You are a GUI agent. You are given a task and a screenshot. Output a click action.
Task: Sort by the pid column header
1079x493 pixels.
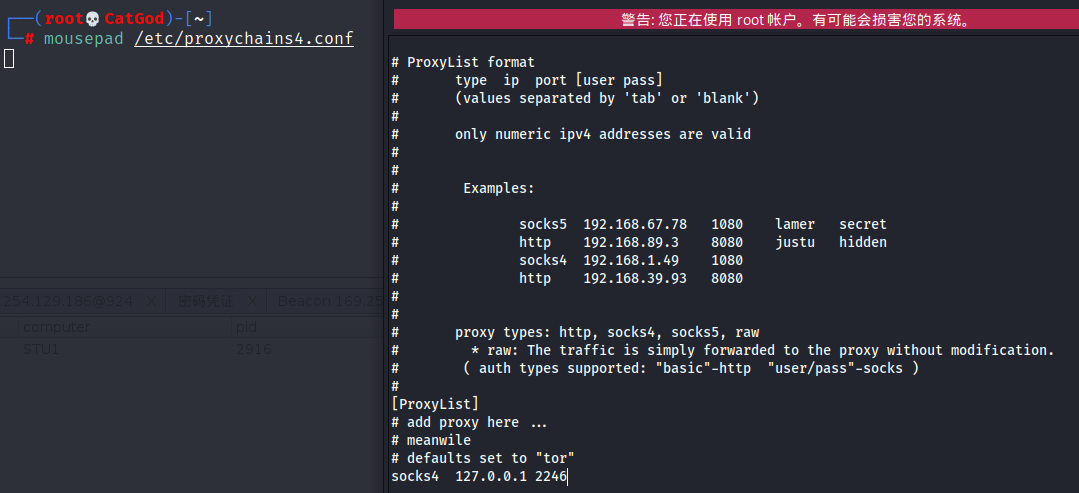(x=246, y=327)
